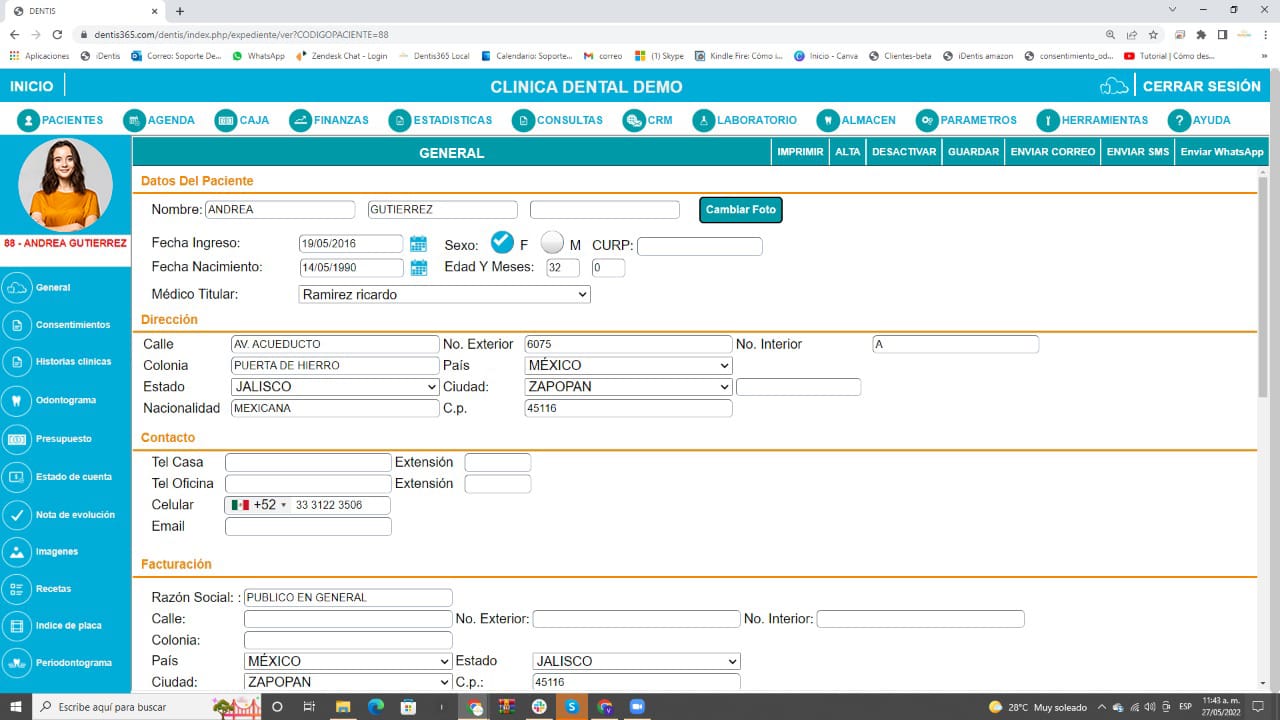Open the Nota de evolución checkmark icon
Image resolution: width=1280 pixels, height=720 pixels.
16,514
